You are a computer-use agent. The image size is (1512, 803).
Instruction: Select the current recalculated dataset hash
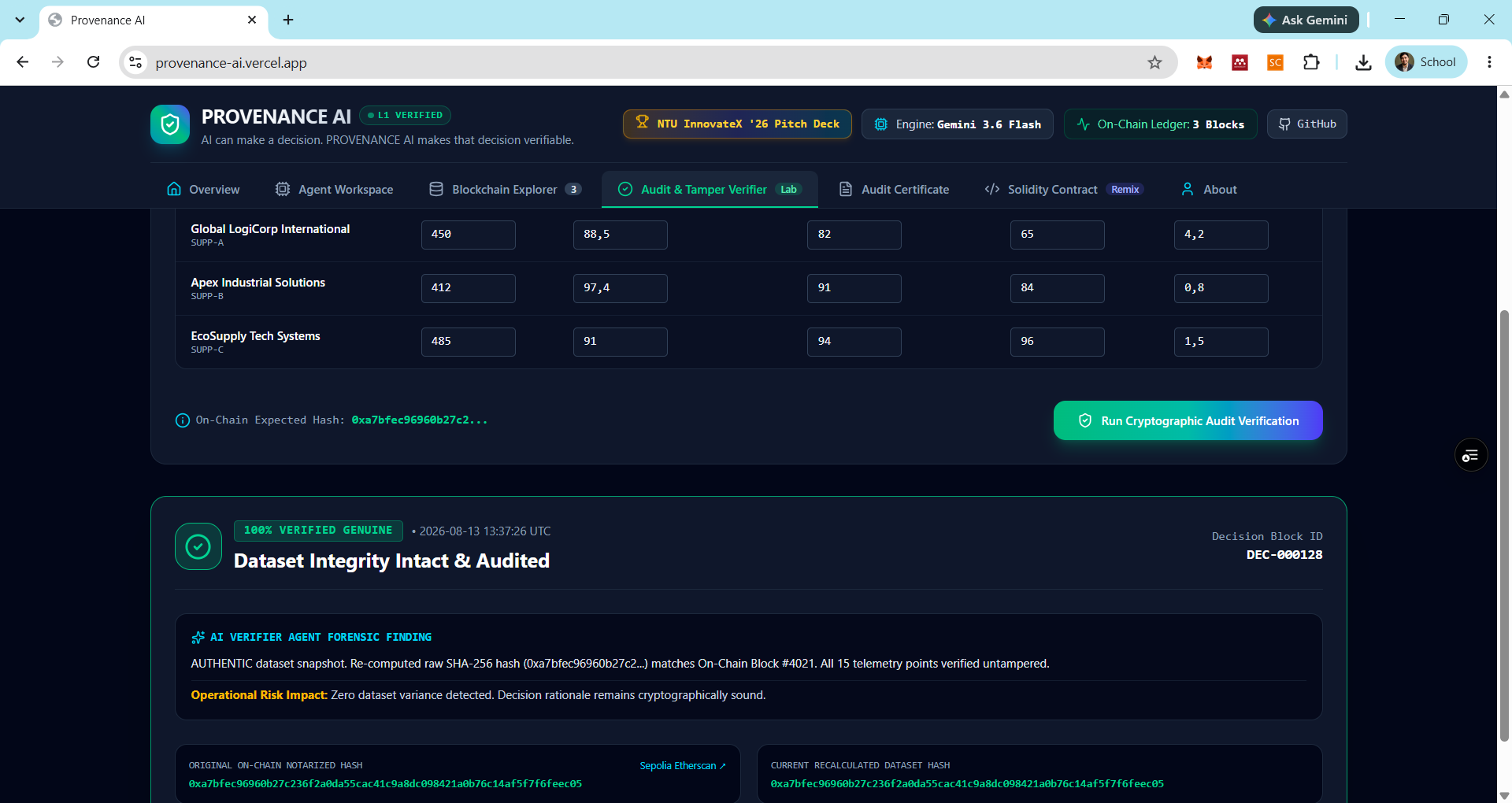point(967,784)
